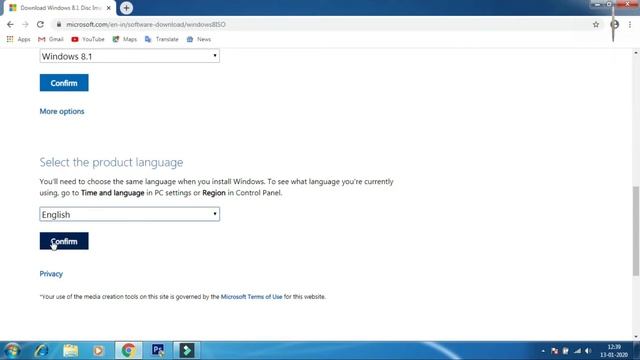Open the Microsoft Terms of Use link
This screenshot has width=640, height=360.
point(251,297)
